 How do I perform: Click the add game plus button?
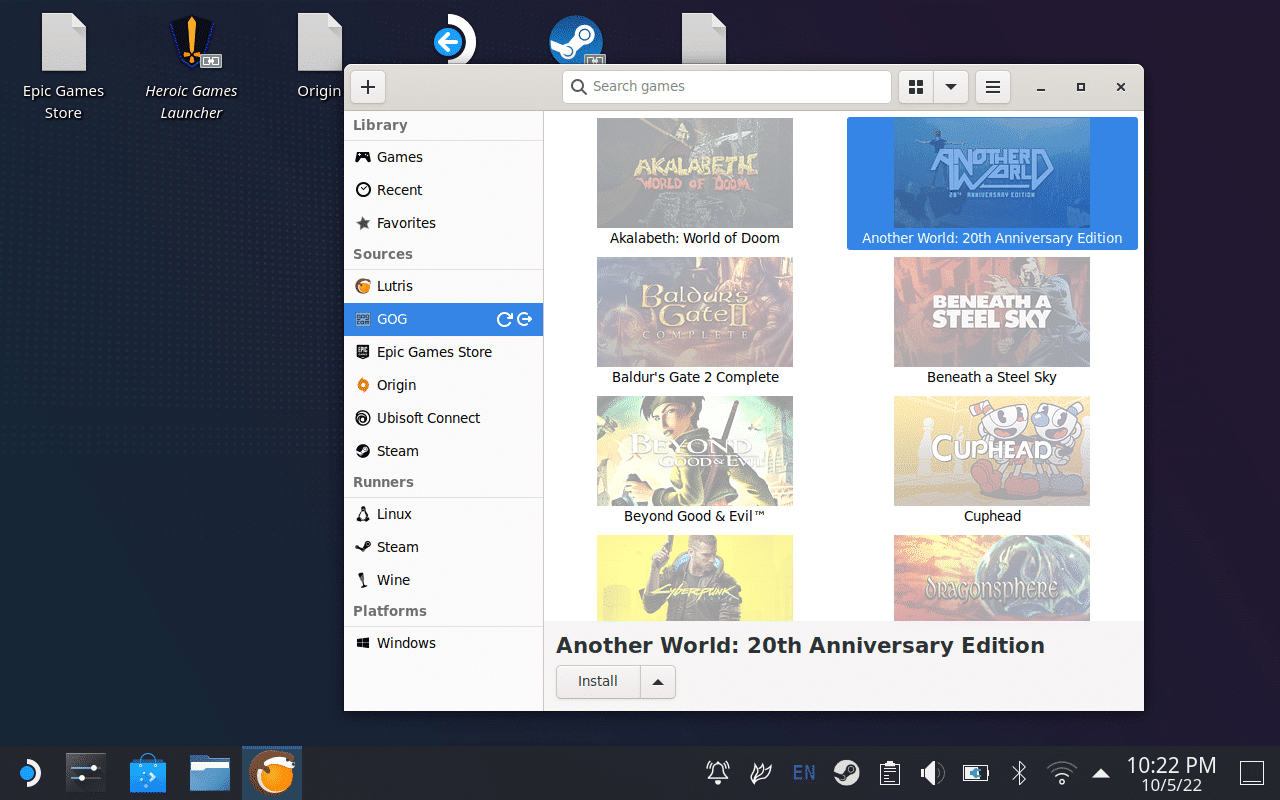click(x=368, y=87)
